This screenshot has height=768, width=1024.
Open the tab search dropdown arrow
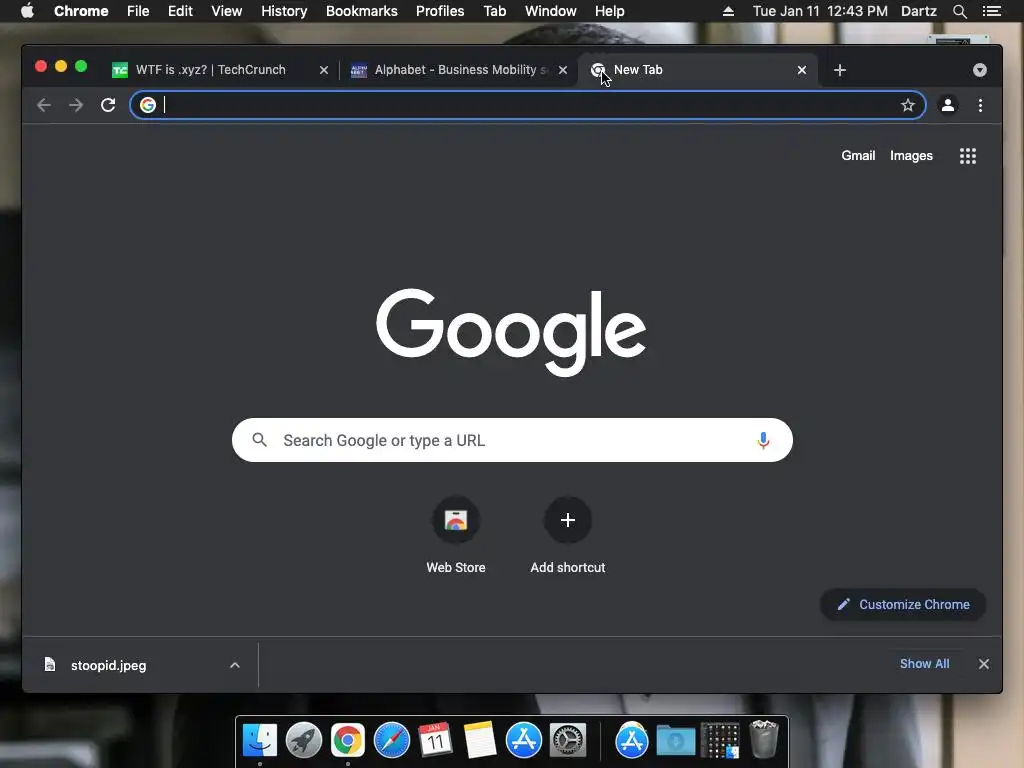click(x=980, y=70)
